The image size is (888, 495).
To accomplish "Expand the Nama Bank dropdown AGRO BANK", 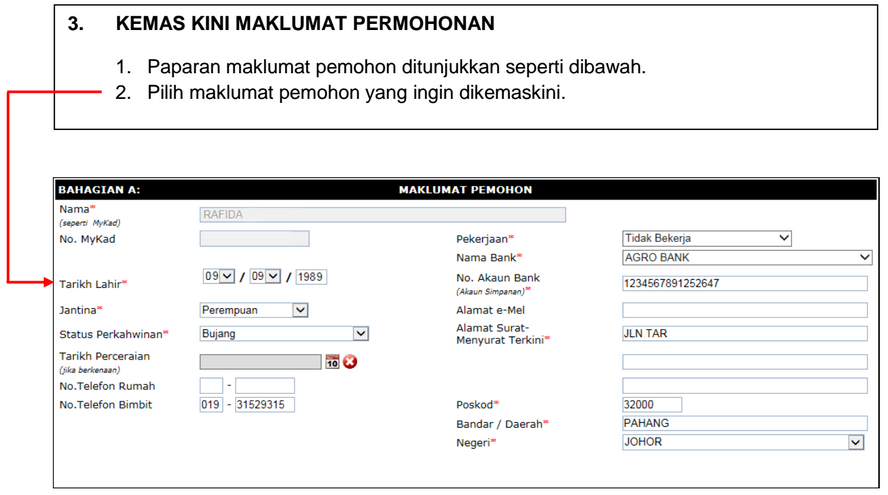I will [747, 258].
